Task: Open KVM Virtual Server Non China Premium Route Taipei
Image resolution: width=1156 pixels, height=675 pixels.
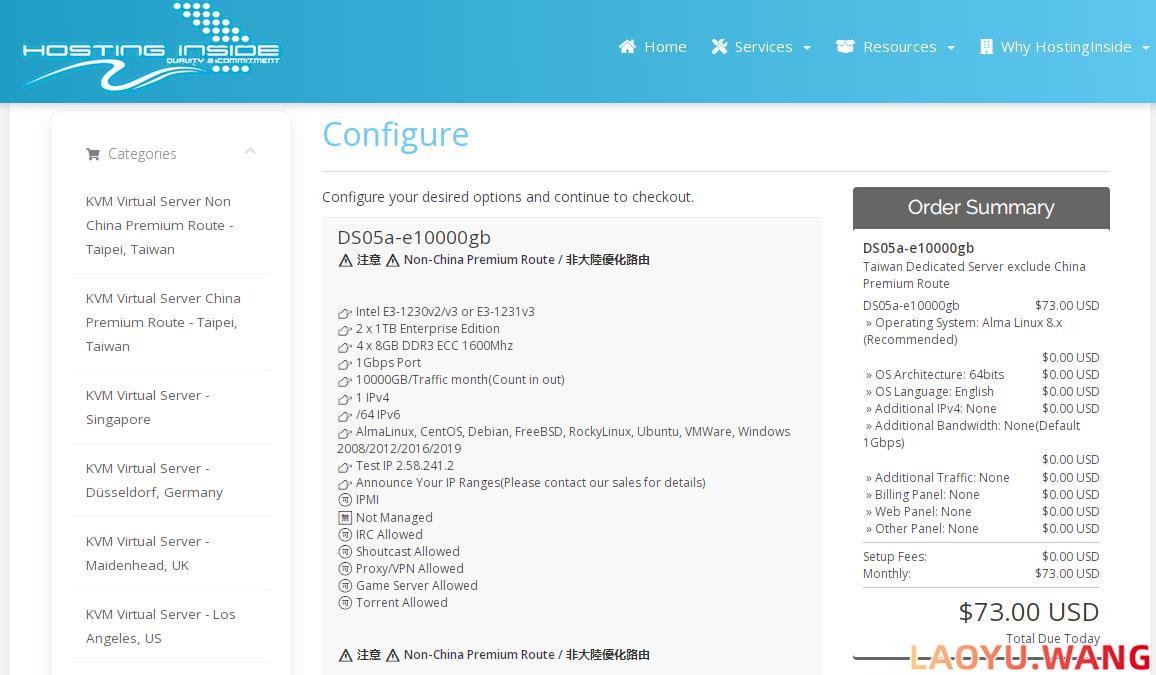Action: pos(159,225)
